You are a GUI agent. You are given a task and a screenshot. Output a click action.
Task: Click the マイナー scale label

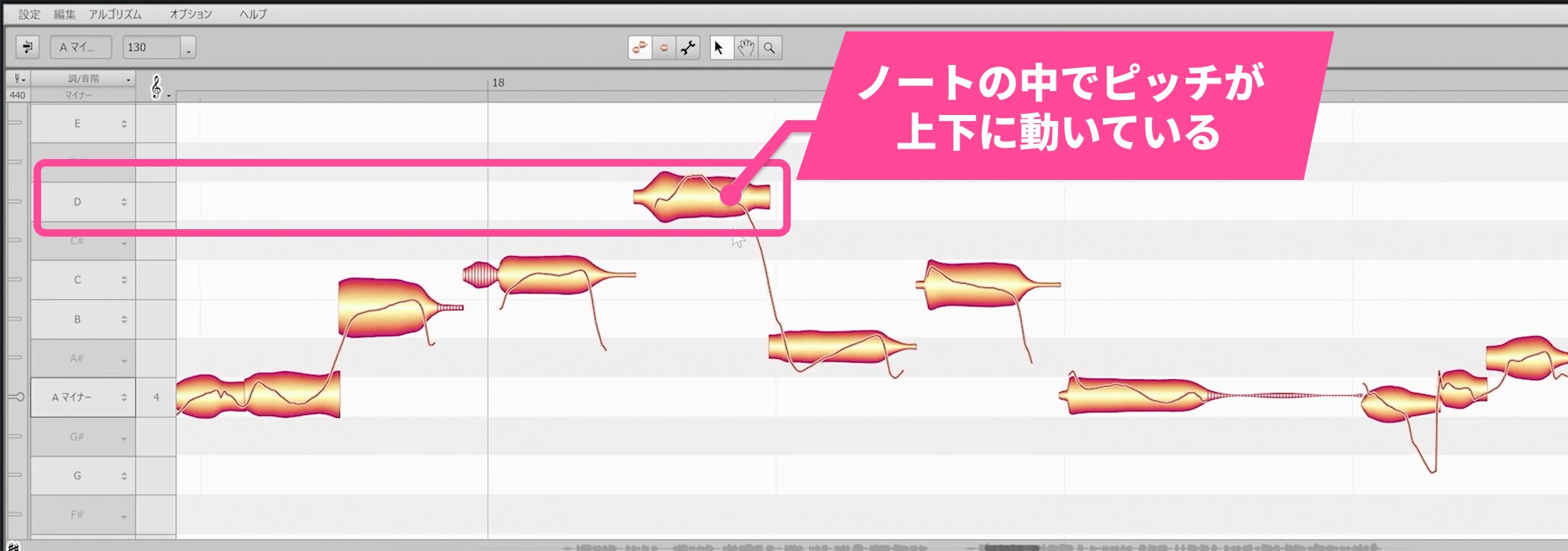click(78, 95)
